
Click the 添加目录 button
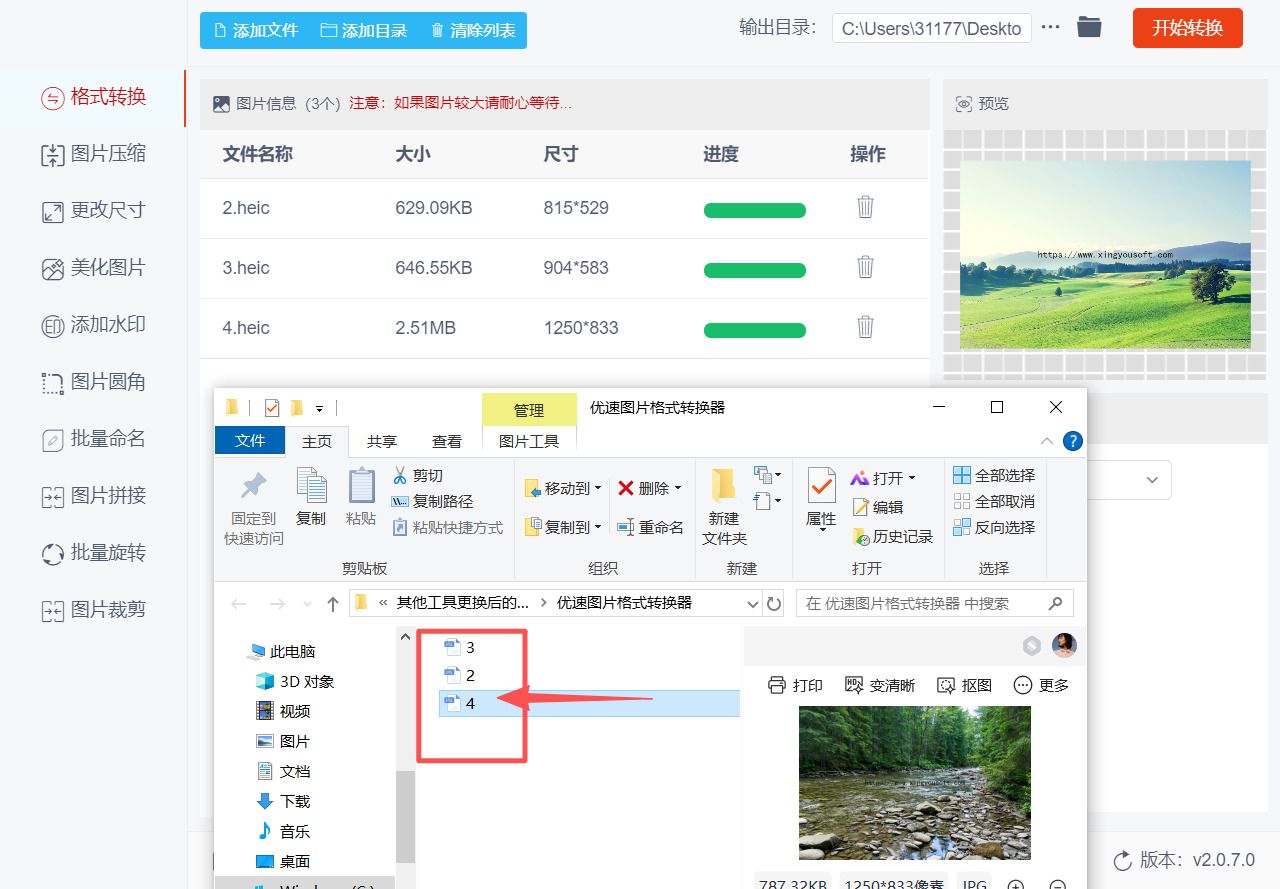coord(364,30)
